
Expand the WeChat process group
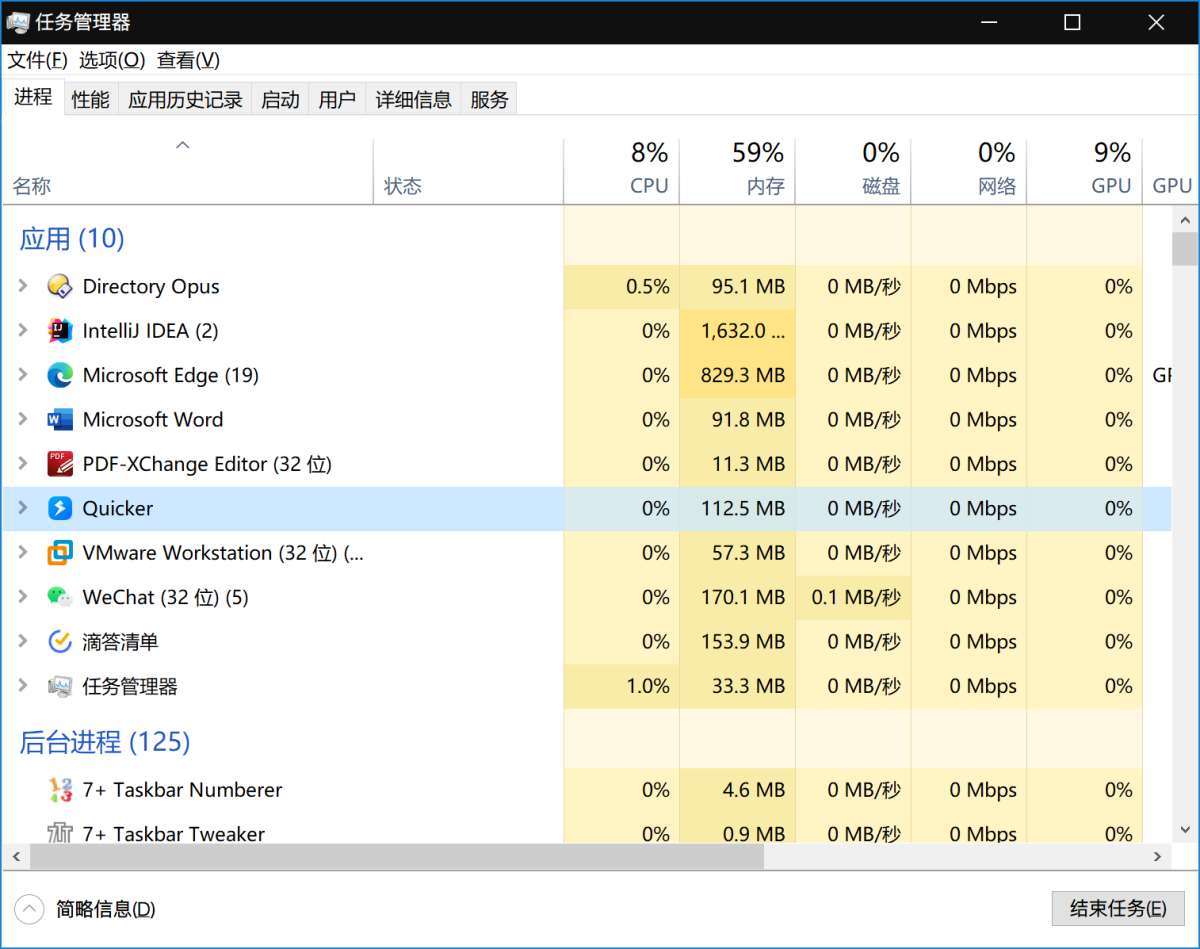[x=23, y=597]
